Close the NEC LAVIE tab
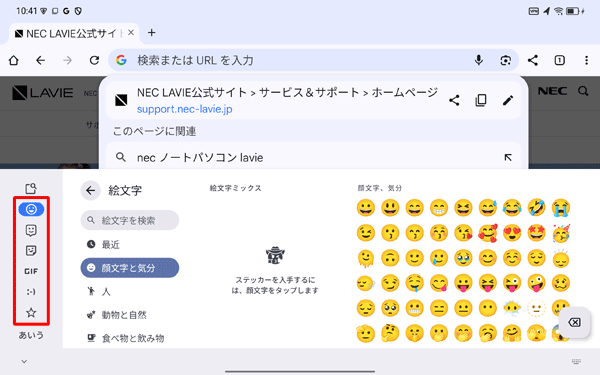This screenshot has width=600, height=375. click(131, 33)
